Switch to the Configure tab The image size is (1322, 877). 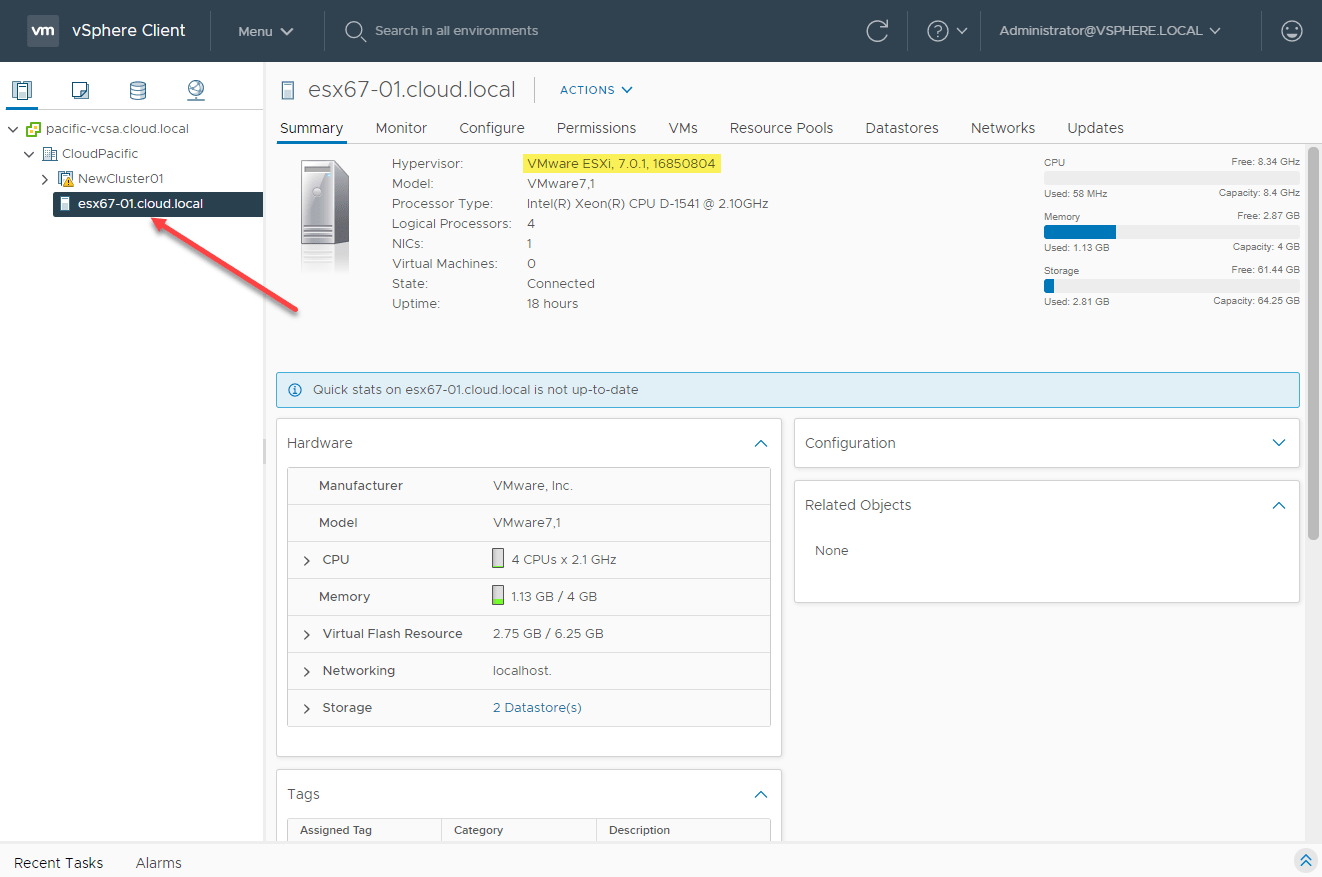tap(492, 128)
